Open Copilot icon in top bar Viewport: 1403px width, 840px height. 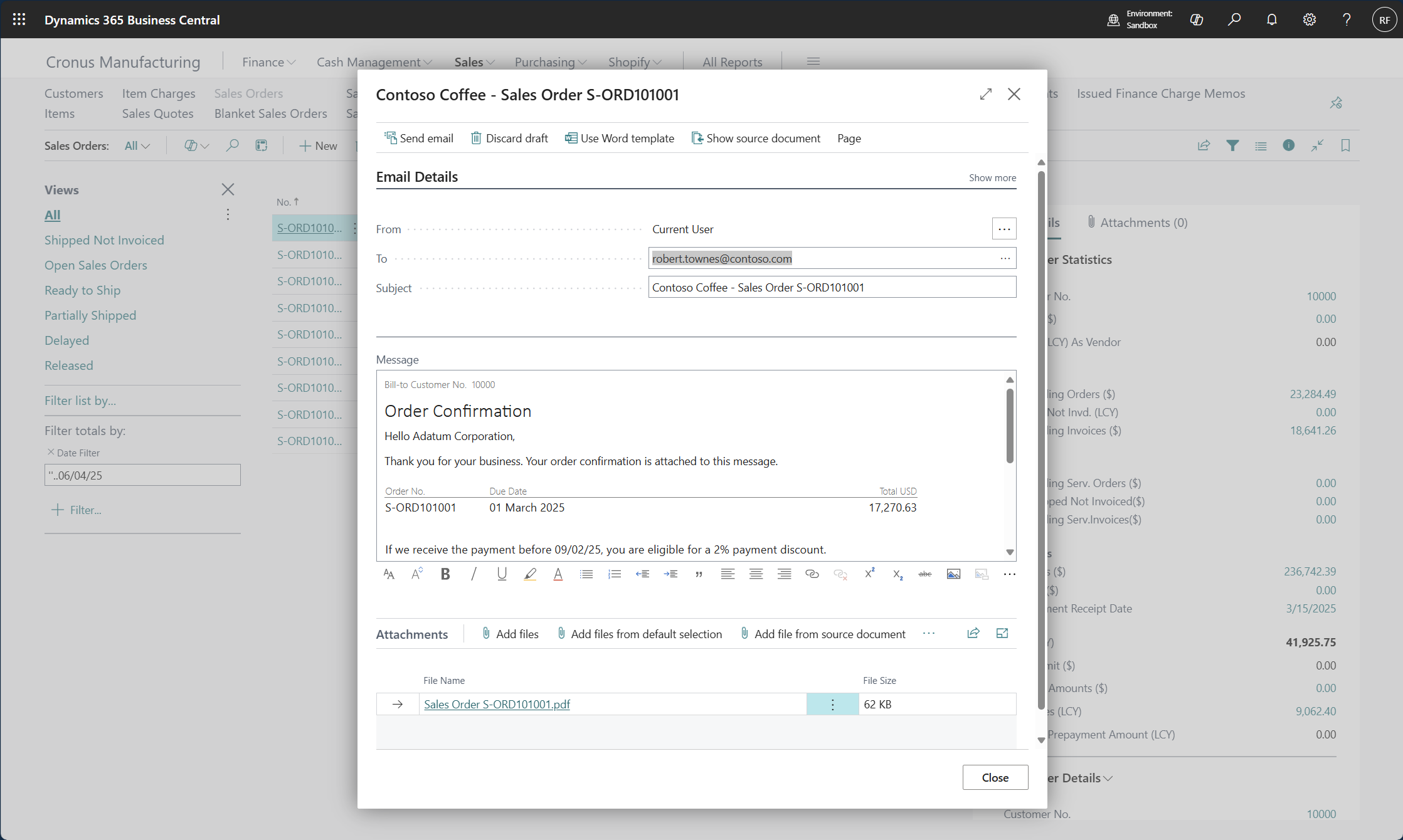point(1196,19)
